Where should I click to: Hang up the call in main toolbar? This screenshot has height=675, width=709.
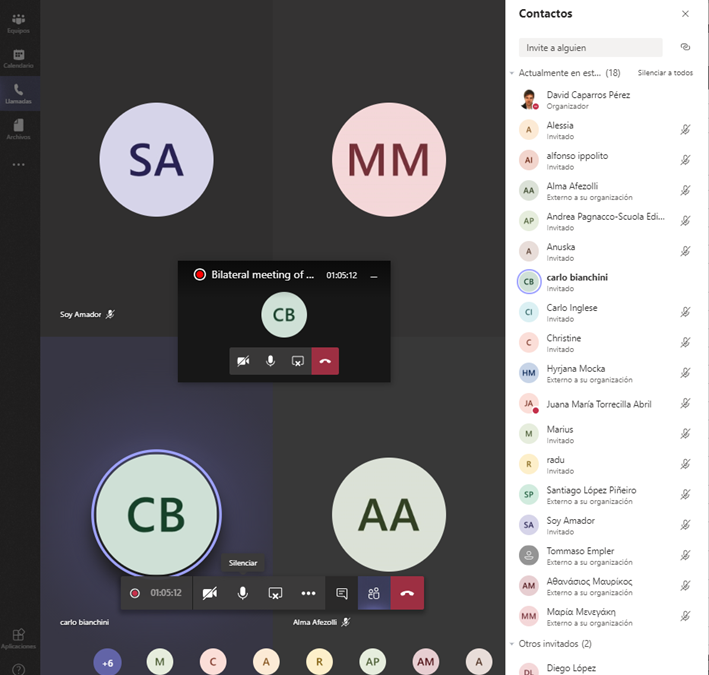pos(407,593)
